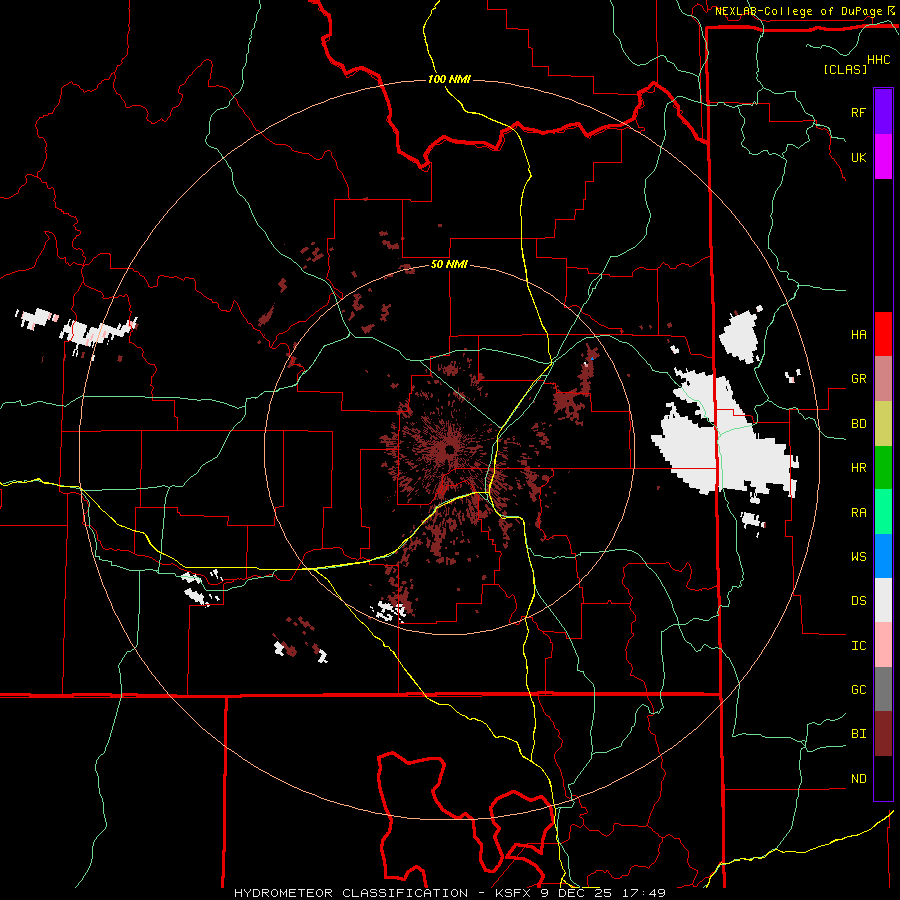Click the RA legend label
This screenshot has height=900, width=900.
pos(858,512)
